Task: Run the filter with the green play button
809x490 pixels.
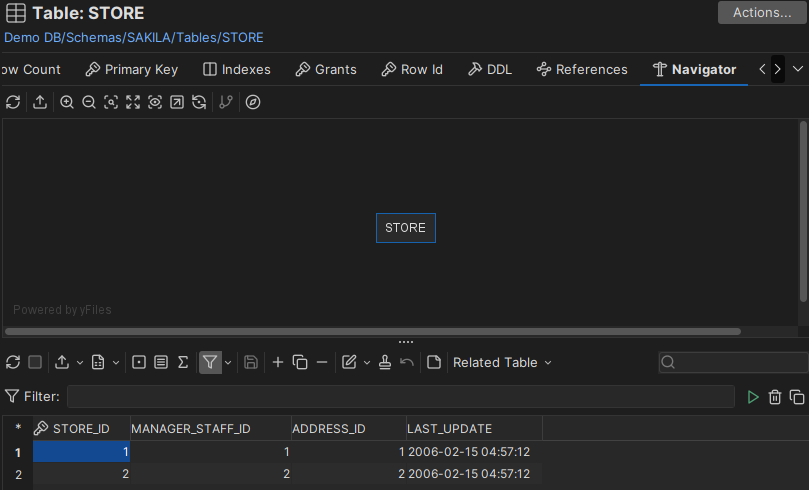Action: point(753,397)
